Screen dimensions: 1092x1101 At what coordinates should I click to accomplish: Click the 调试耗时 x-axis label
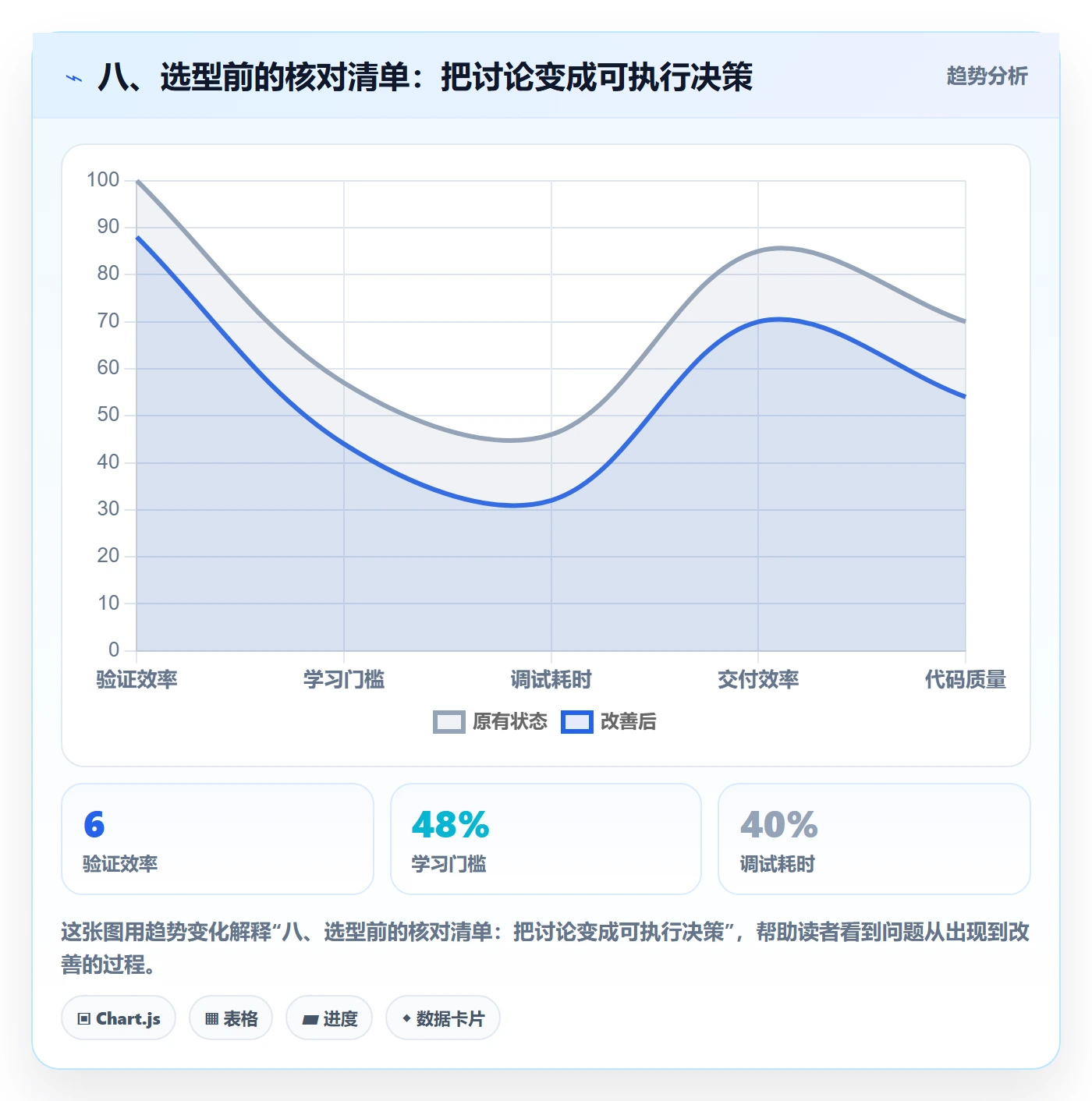pyautogui.click(x=551, y=680)
